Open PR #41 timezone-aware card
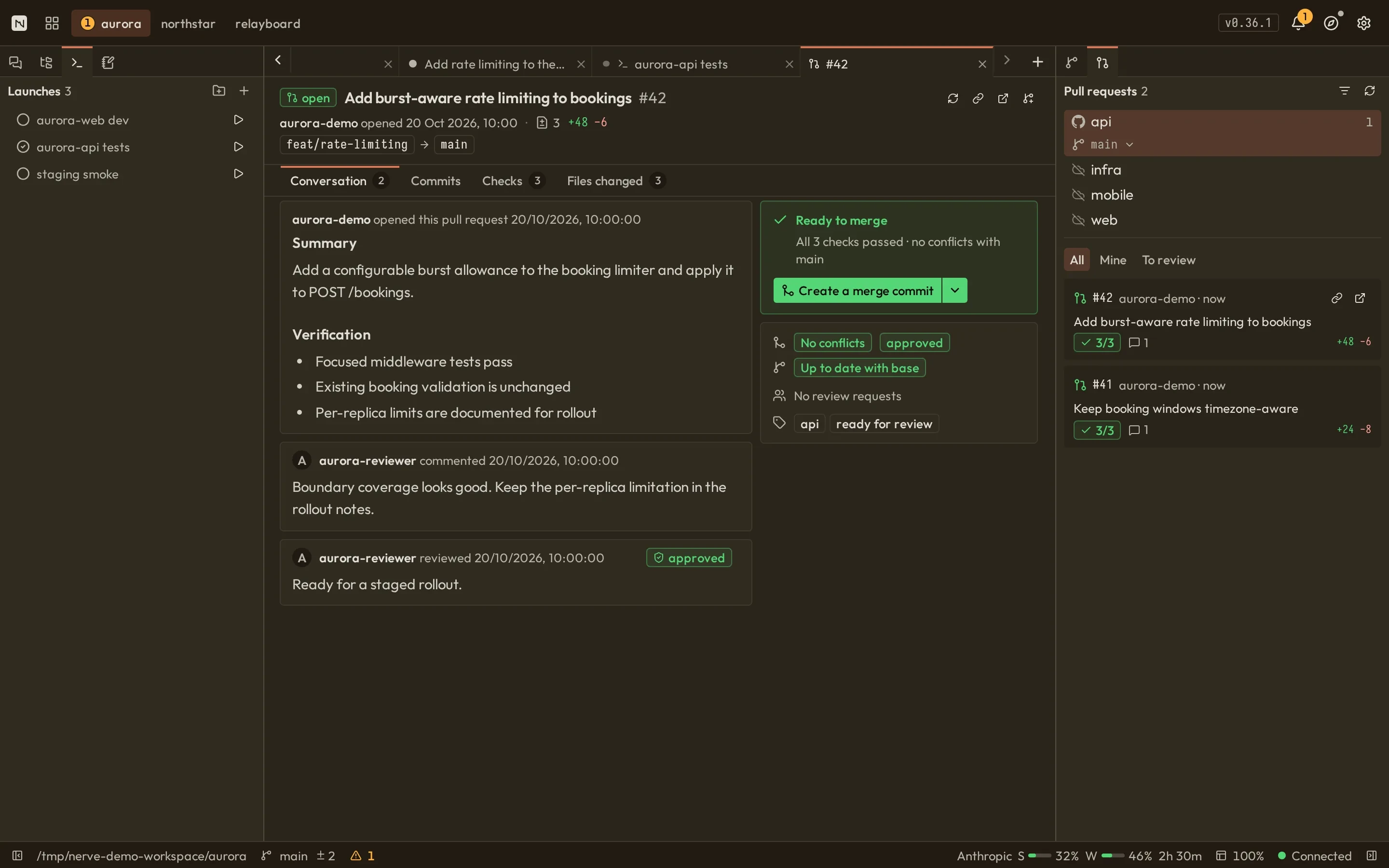1389x868 pixels. pos(1222,407)
